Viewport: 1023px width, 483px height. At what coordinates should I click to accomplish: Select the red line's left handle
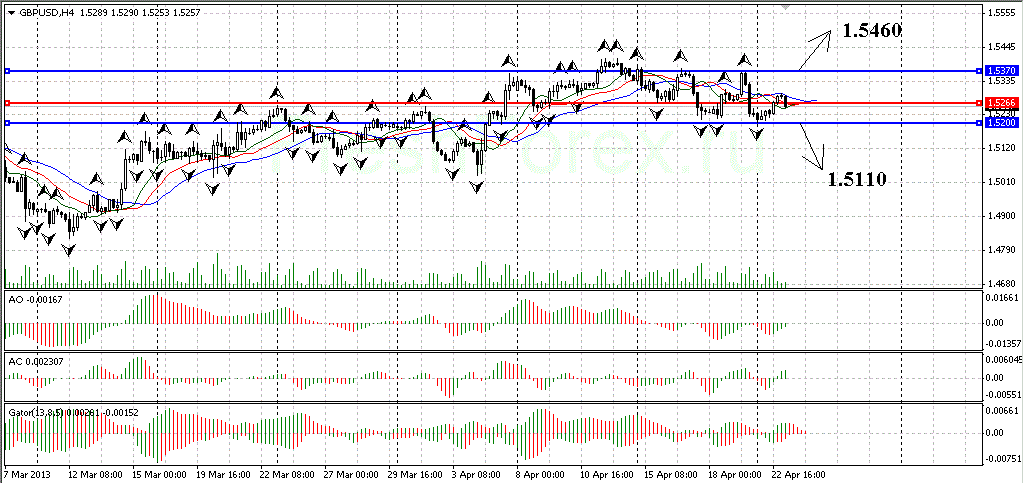(x=7, y=103)
